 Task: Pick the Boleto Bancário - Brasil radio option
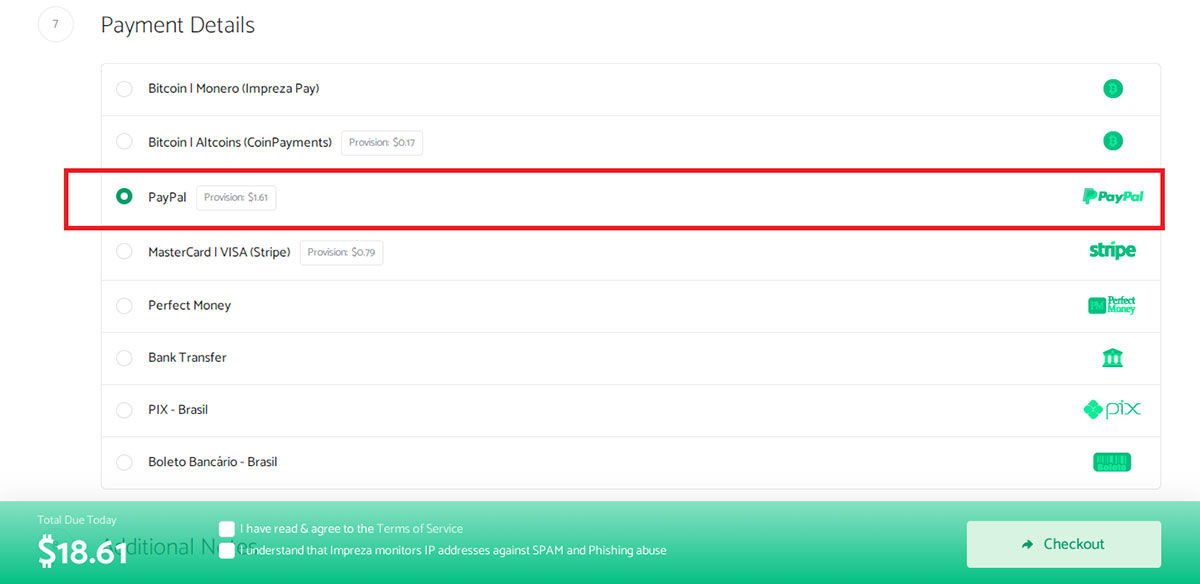(x=124, y=462)
